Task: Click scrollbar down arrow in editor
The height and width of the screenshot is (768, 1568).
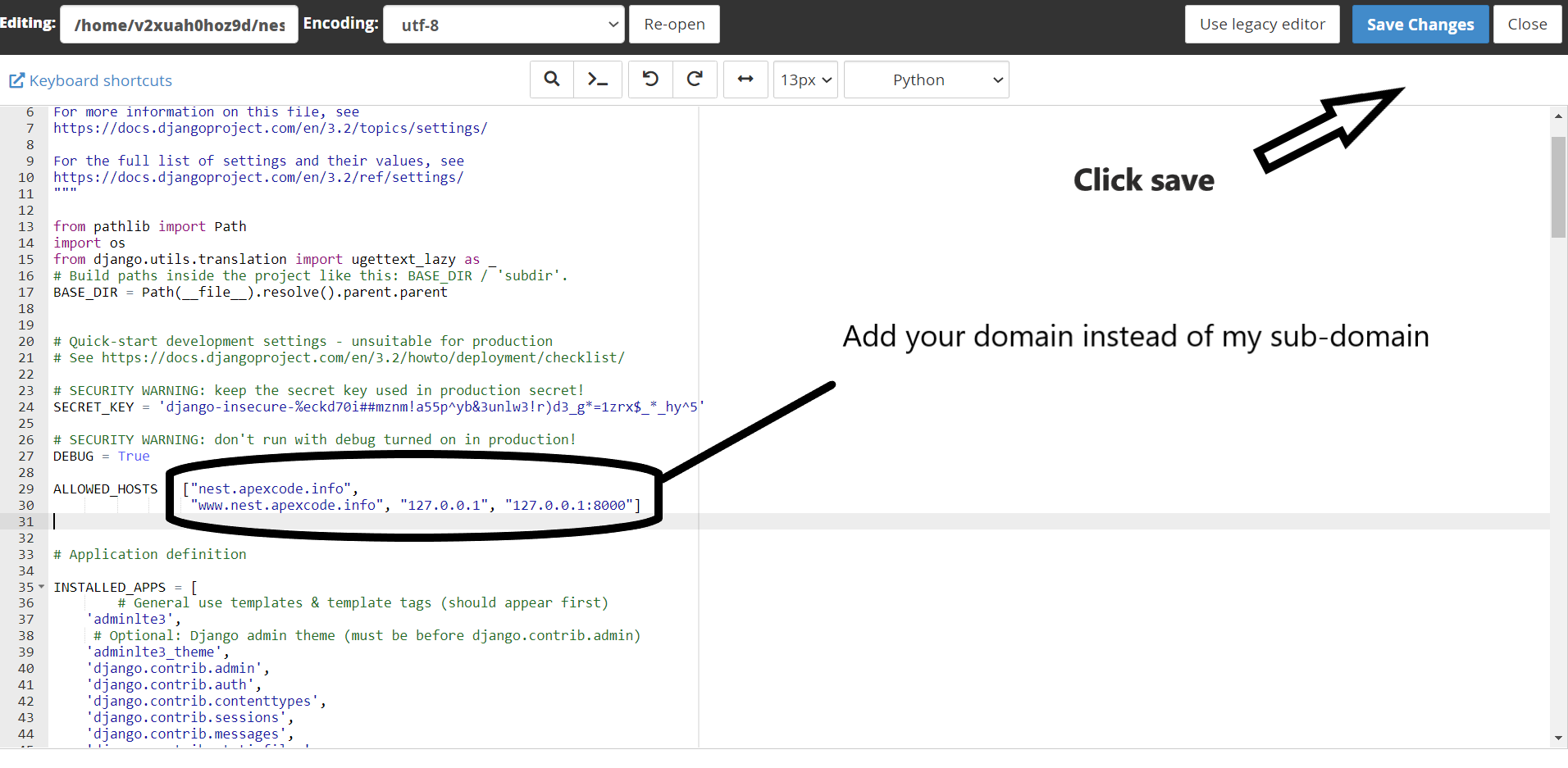Action: pyautogui.click(x=1558, y=738)
